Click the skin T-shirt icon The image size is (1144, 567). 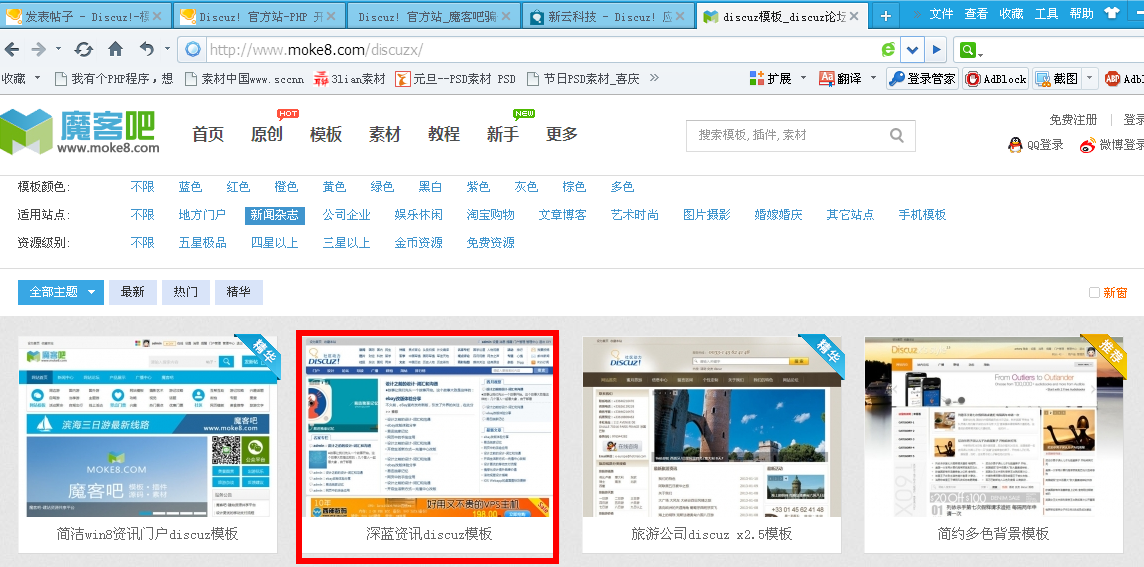point(1113,13)
